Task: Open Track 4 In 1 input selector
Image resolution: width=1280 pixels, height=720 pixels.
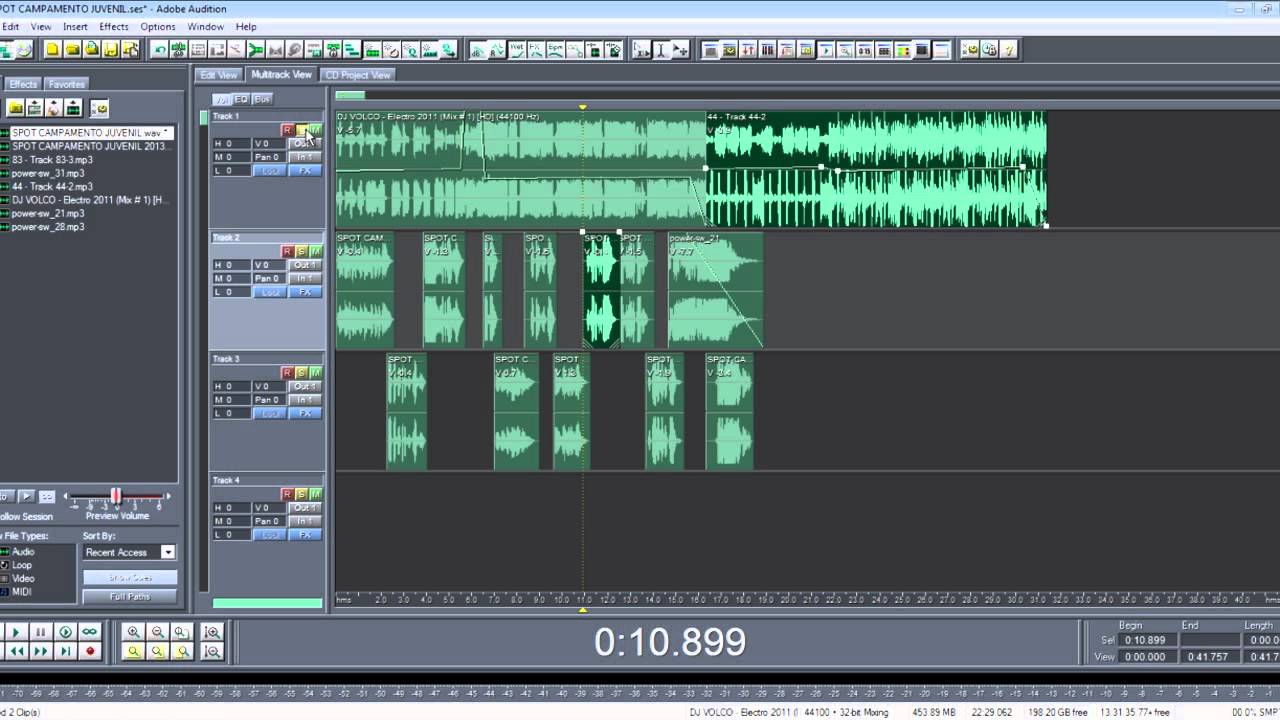Action: (x=304, y=521)
